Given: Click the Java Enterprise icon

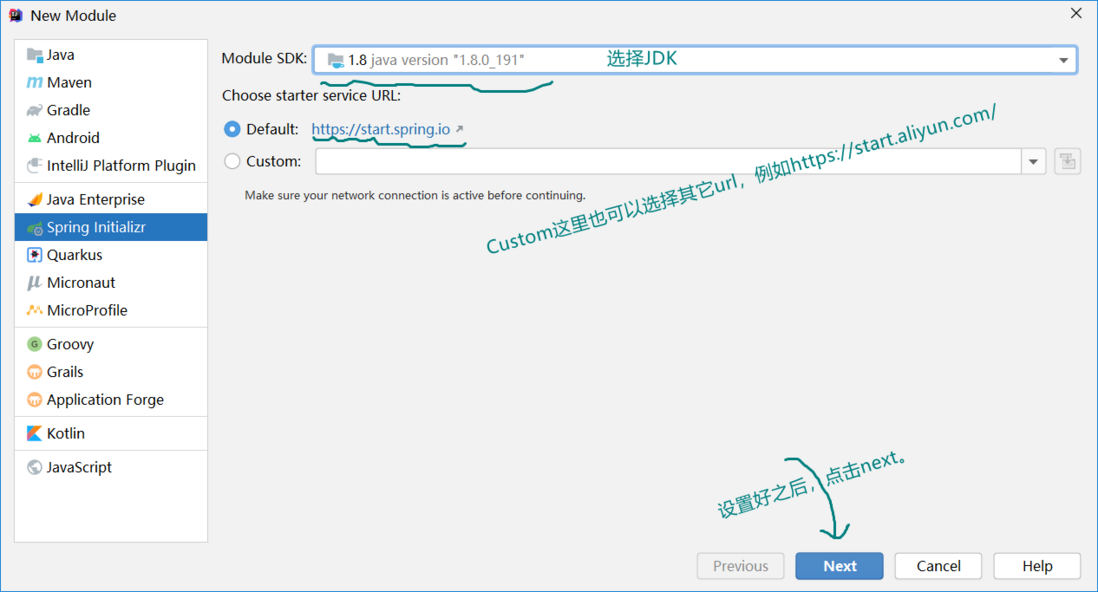Looking at the screenshot, I should (x=34, y=200).
